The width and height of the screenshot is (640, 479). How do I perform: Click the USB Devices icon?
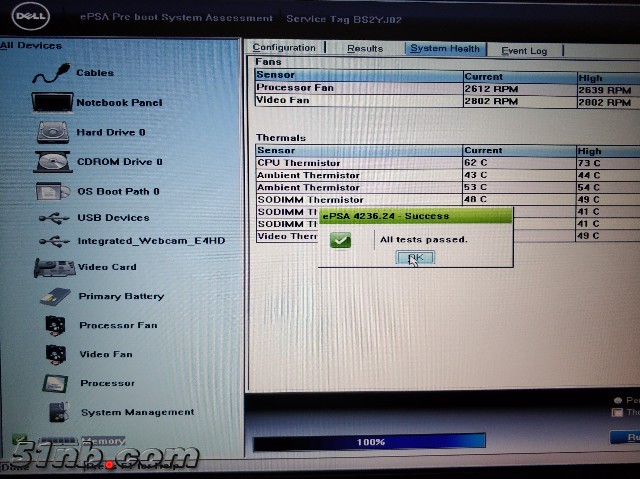(x=54, y=217)
